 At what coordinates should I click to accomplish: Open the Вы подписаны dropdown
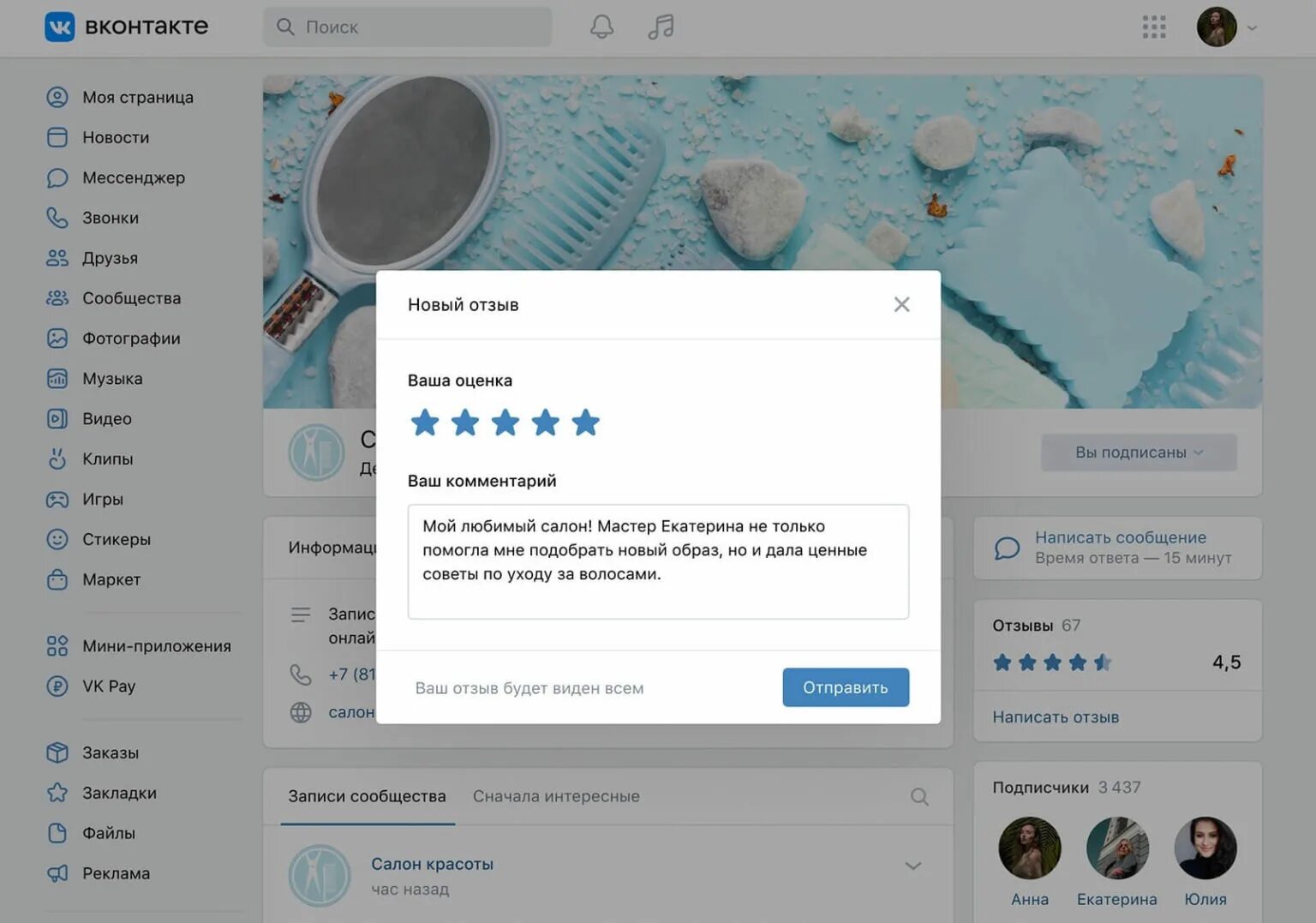pos(1139,453)
